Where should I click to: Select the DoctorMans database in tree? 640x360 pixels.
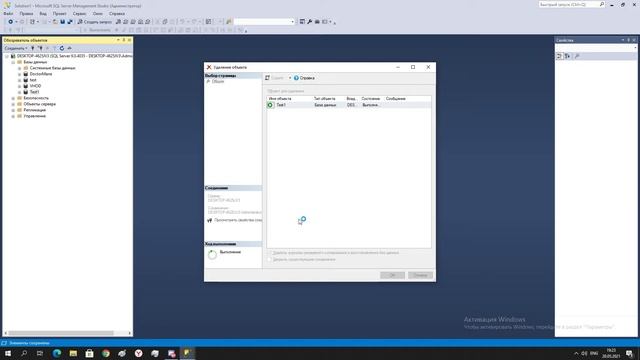click(x=41, y=74)
